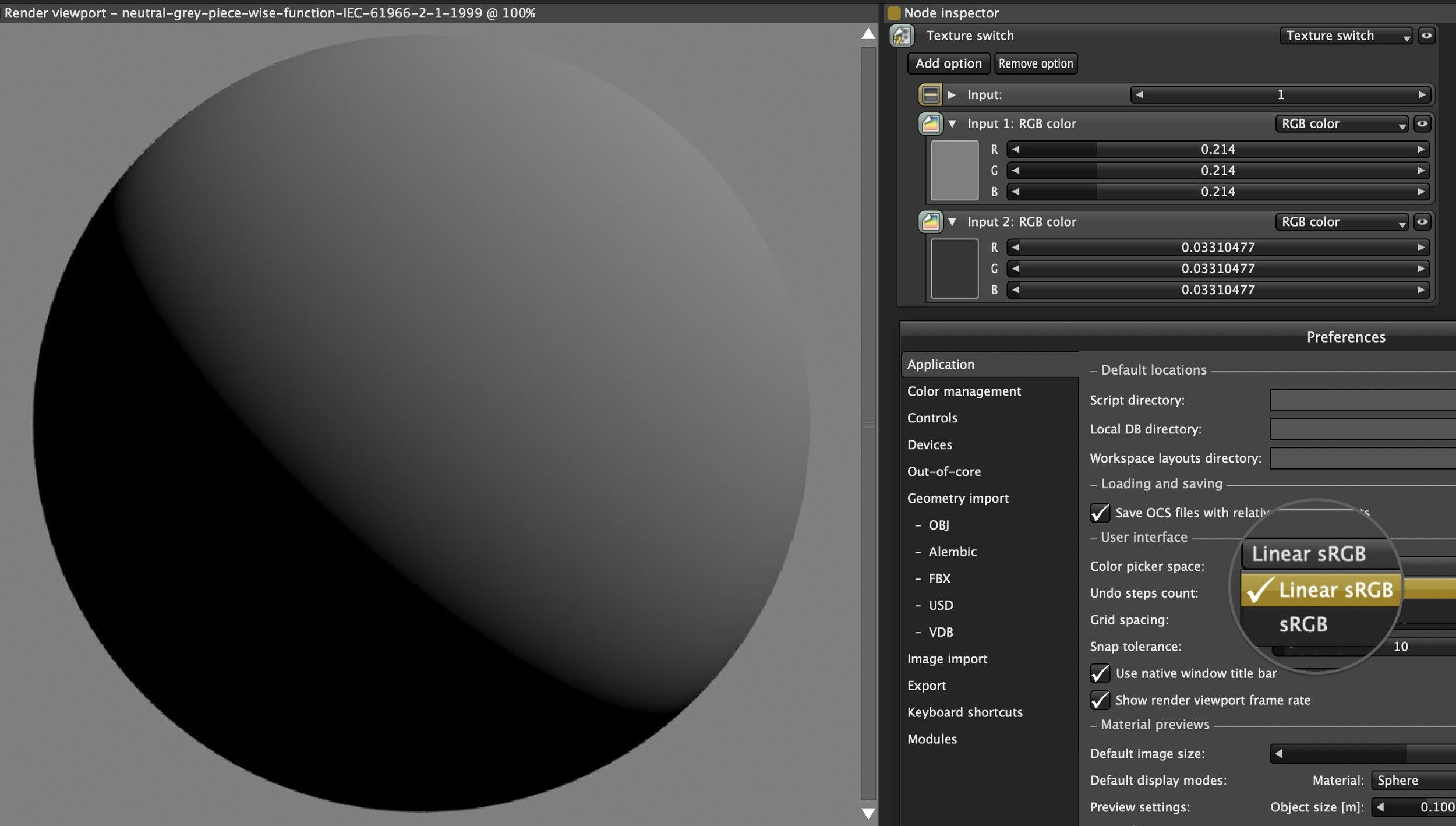Toggle Save OCS files with relative paths
Viewport: 1456px width, 826px height.
pos(1100,513)
